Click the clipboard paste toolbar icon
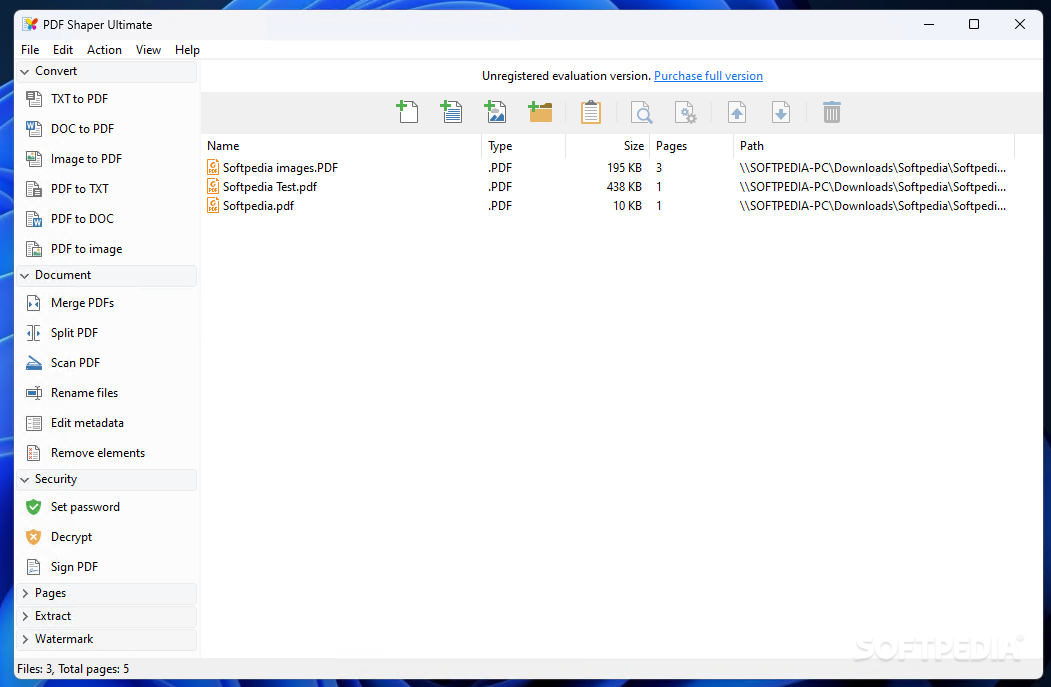Image resolution: width=1051 pixels, height=687 pixels. (x=591, y=112)
